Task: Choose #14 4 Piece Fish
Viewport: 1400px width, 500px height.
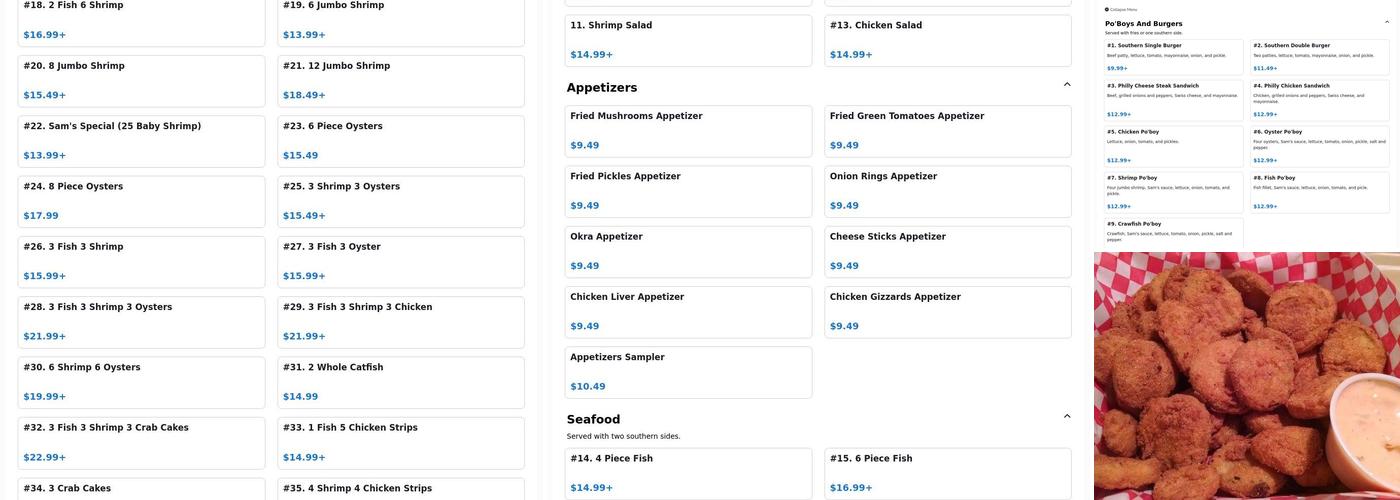Action: point(689,473)
